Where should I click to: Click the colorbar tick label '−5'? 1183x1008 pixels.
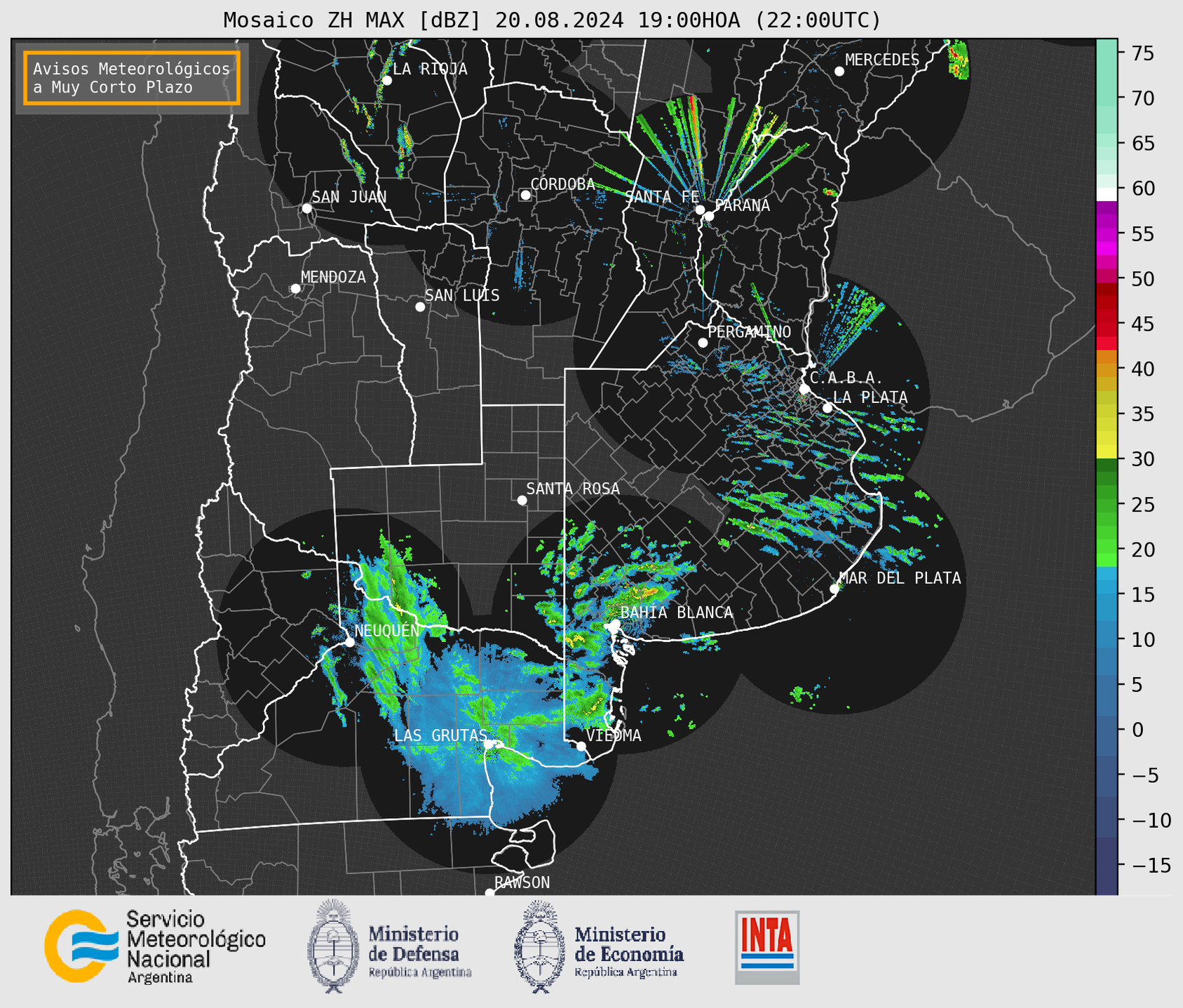(x=1146, y=775)
